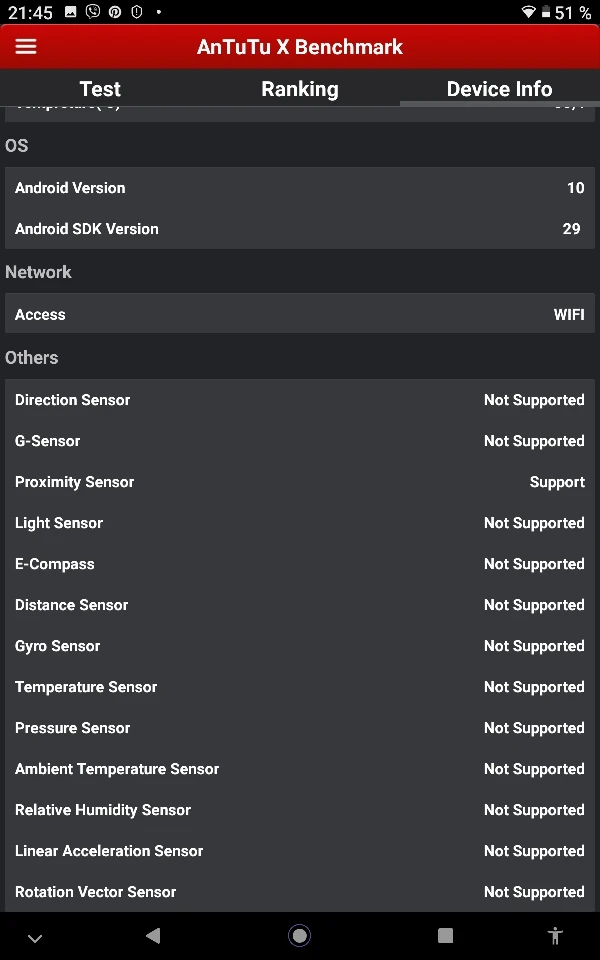Open recent apps with square button

coord(445,936)
